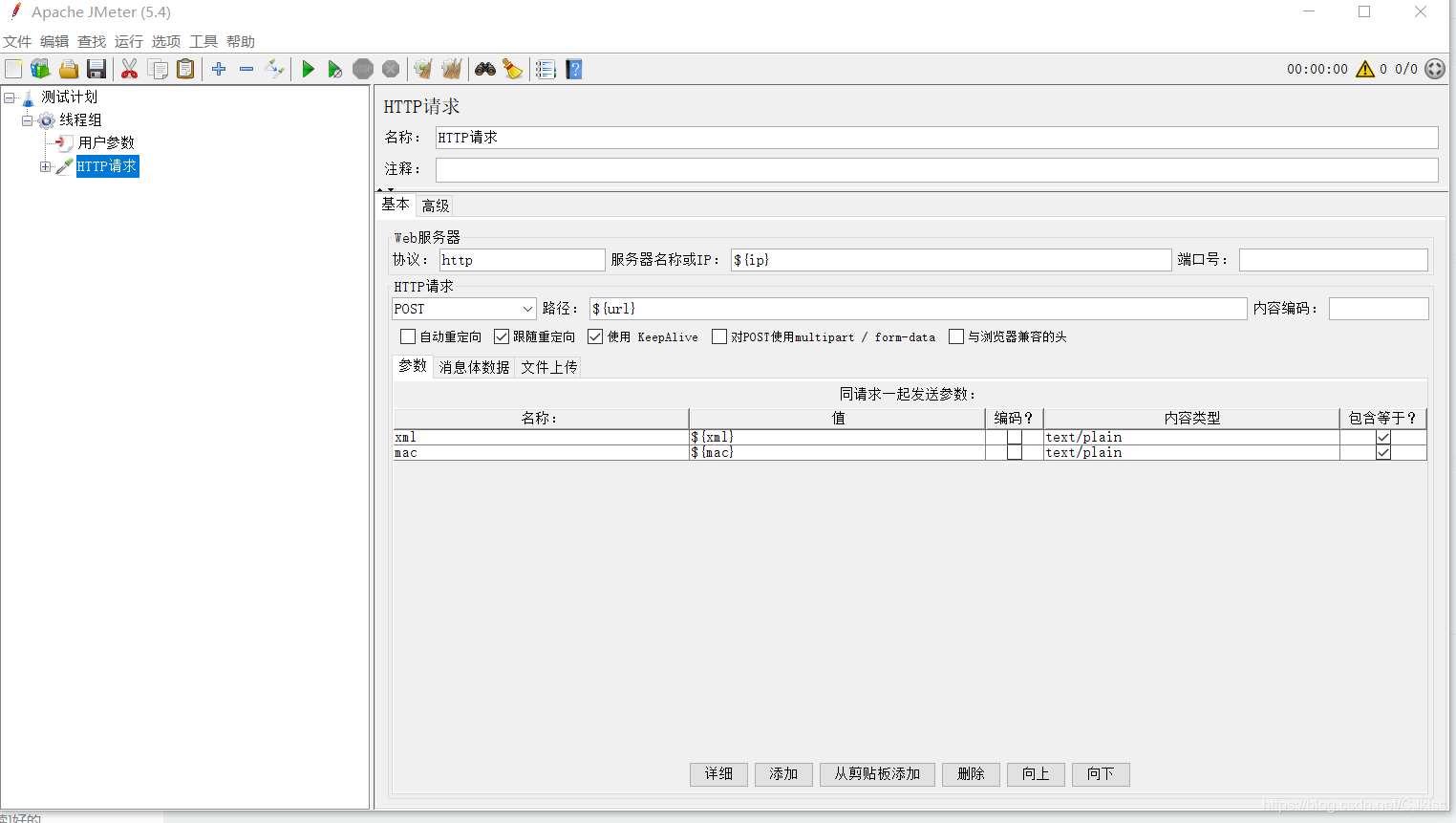
Task: Select 用户参数 in the tree
Action: coord(106,142)
